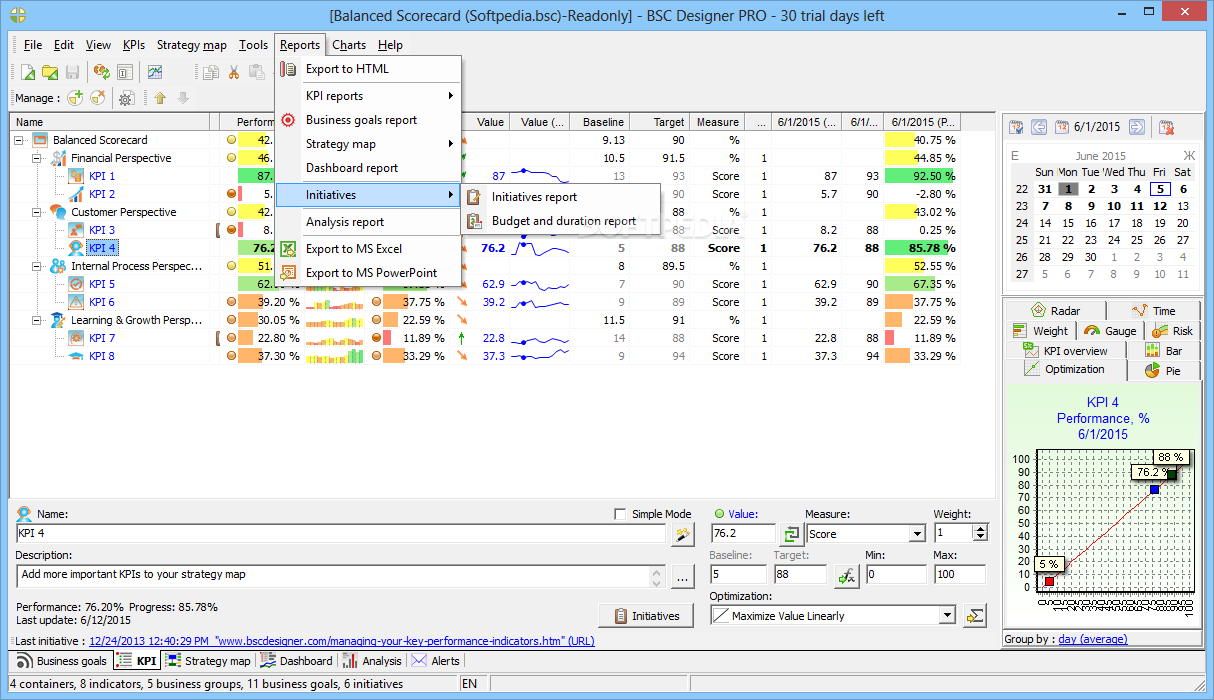Click the Add KPI icon beside Manage
The height and width of the screenshot is (700, 1214).
[x=75, y=98]
